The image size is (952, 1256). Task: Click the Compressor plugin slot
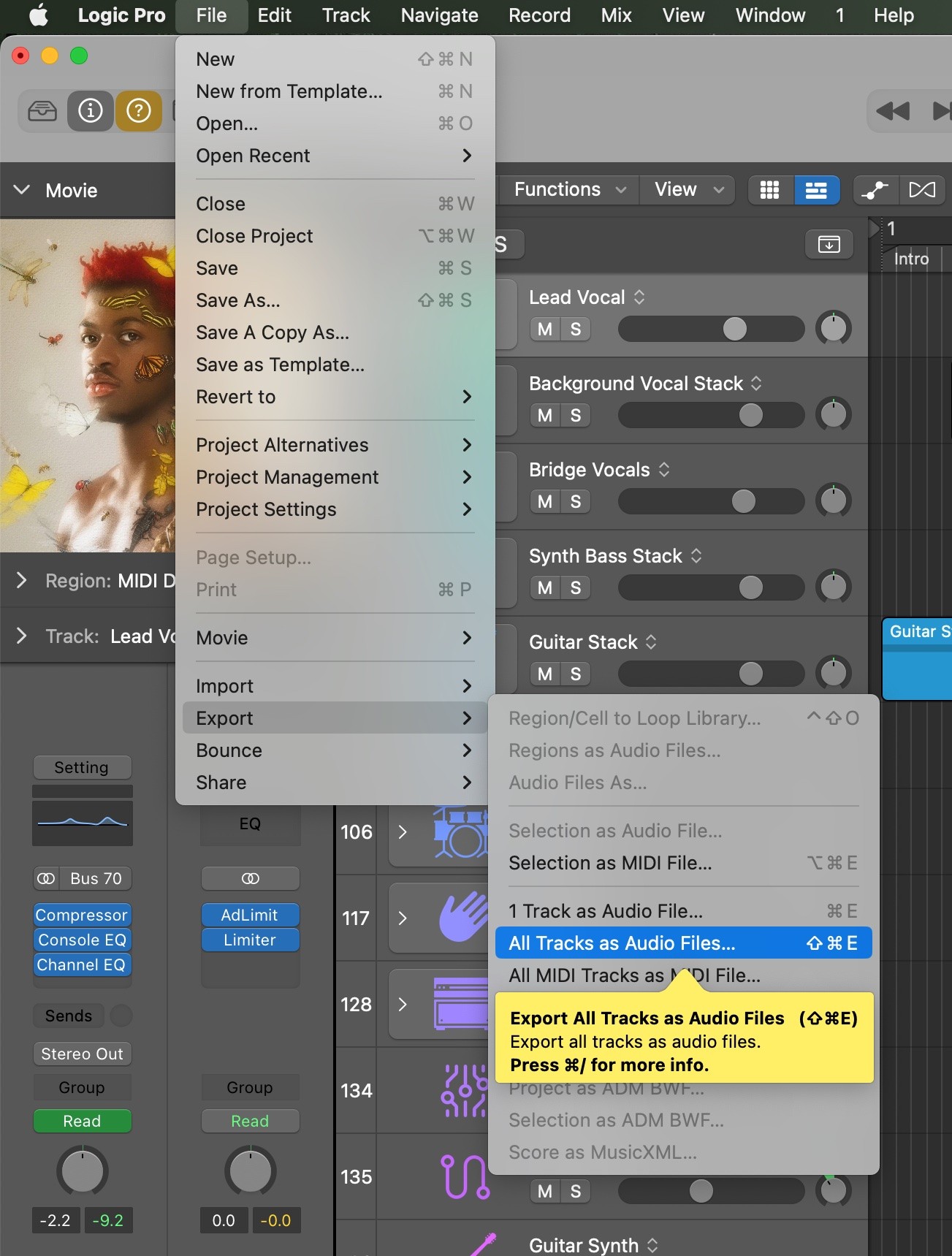tap(83, 915)
